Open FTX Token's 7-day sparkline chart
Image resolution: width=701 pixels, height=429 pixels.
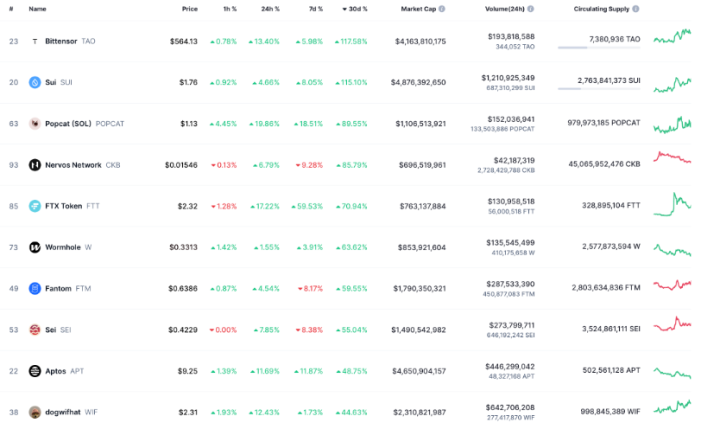[671, 204]
